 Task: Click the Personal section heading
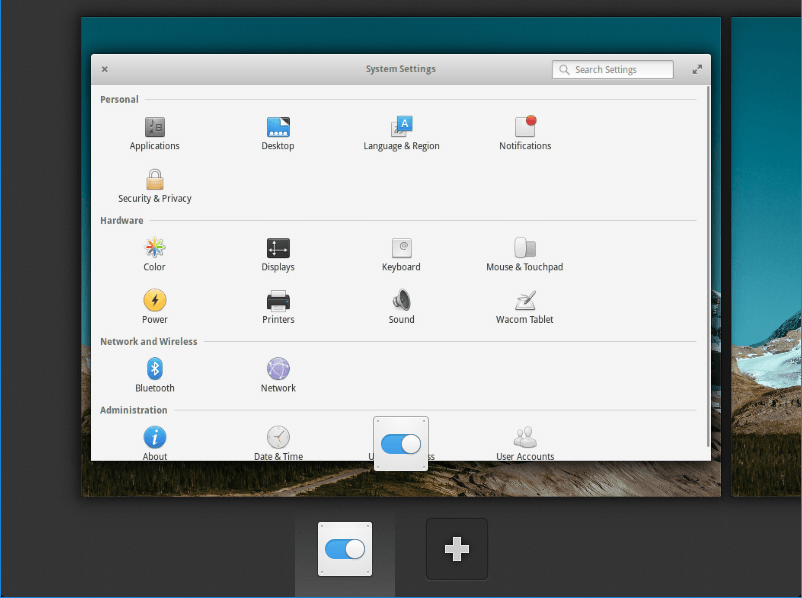coord(119,99)
